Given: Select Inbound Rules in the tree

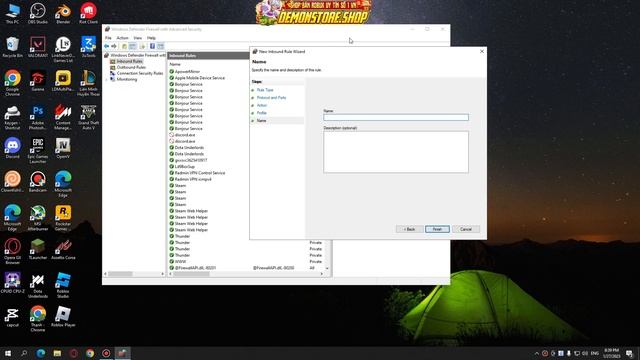Looking at the screenshot, I should tap(129, 61).
